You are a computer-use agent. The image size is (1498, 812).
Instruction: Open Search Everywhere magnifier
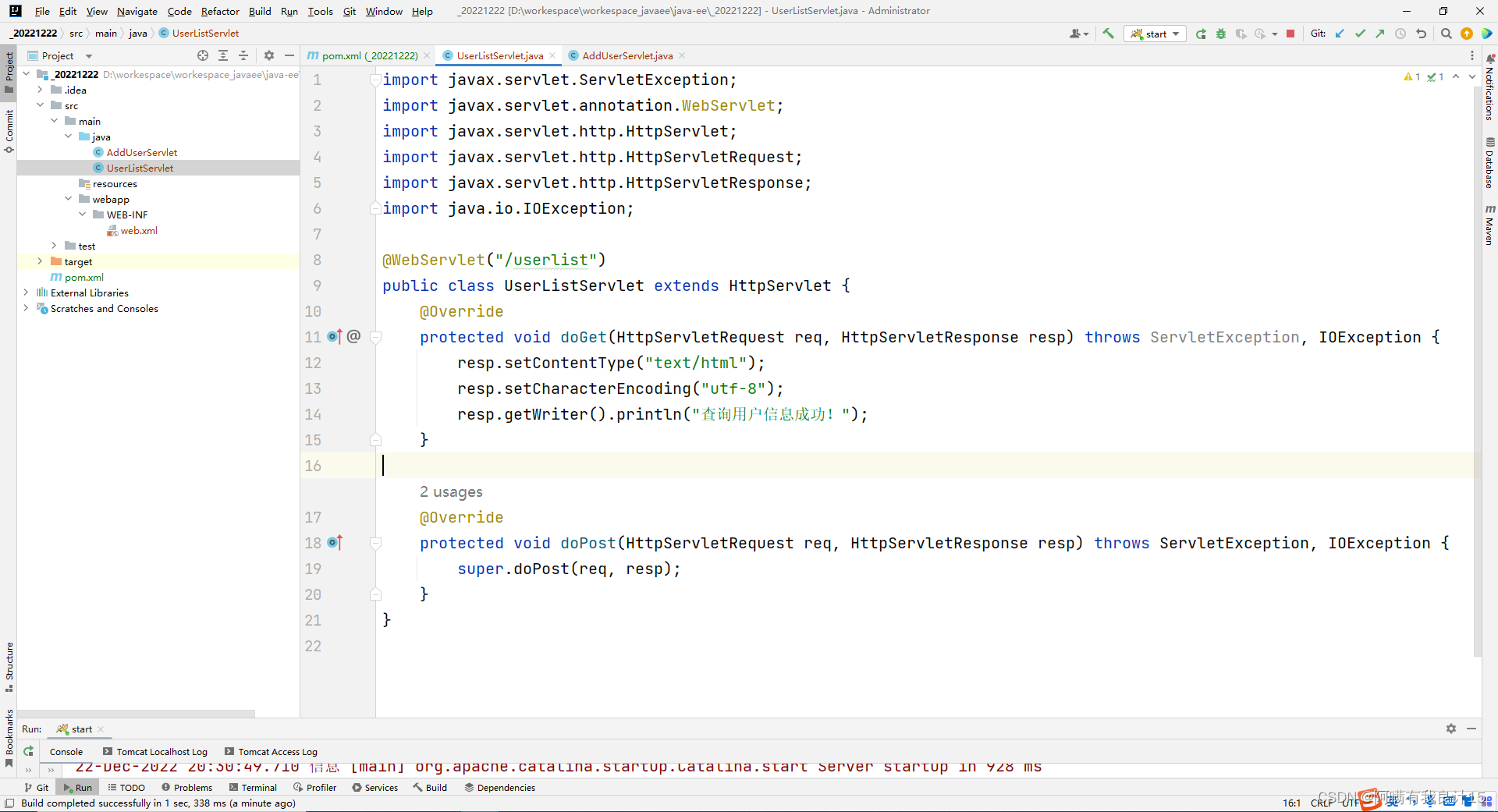click(1446, 34)
